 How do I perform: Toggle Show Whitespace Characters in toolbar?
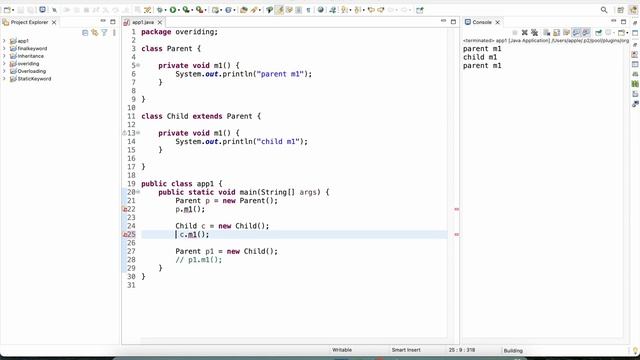click(x=308, y=10)
